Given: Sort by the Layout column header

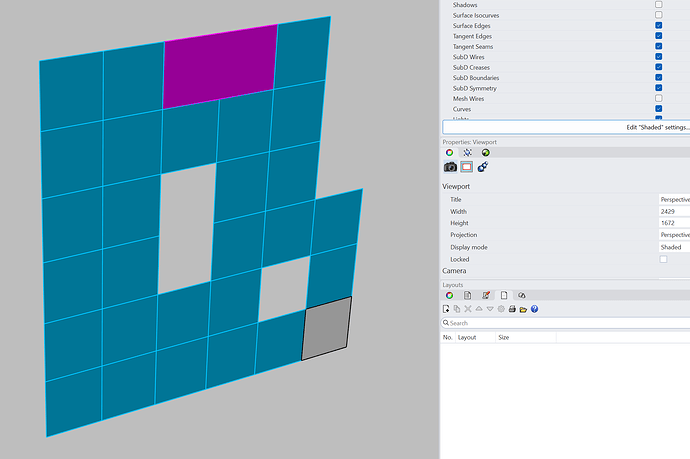Looking at the screenshot, I should coord(475,338).
